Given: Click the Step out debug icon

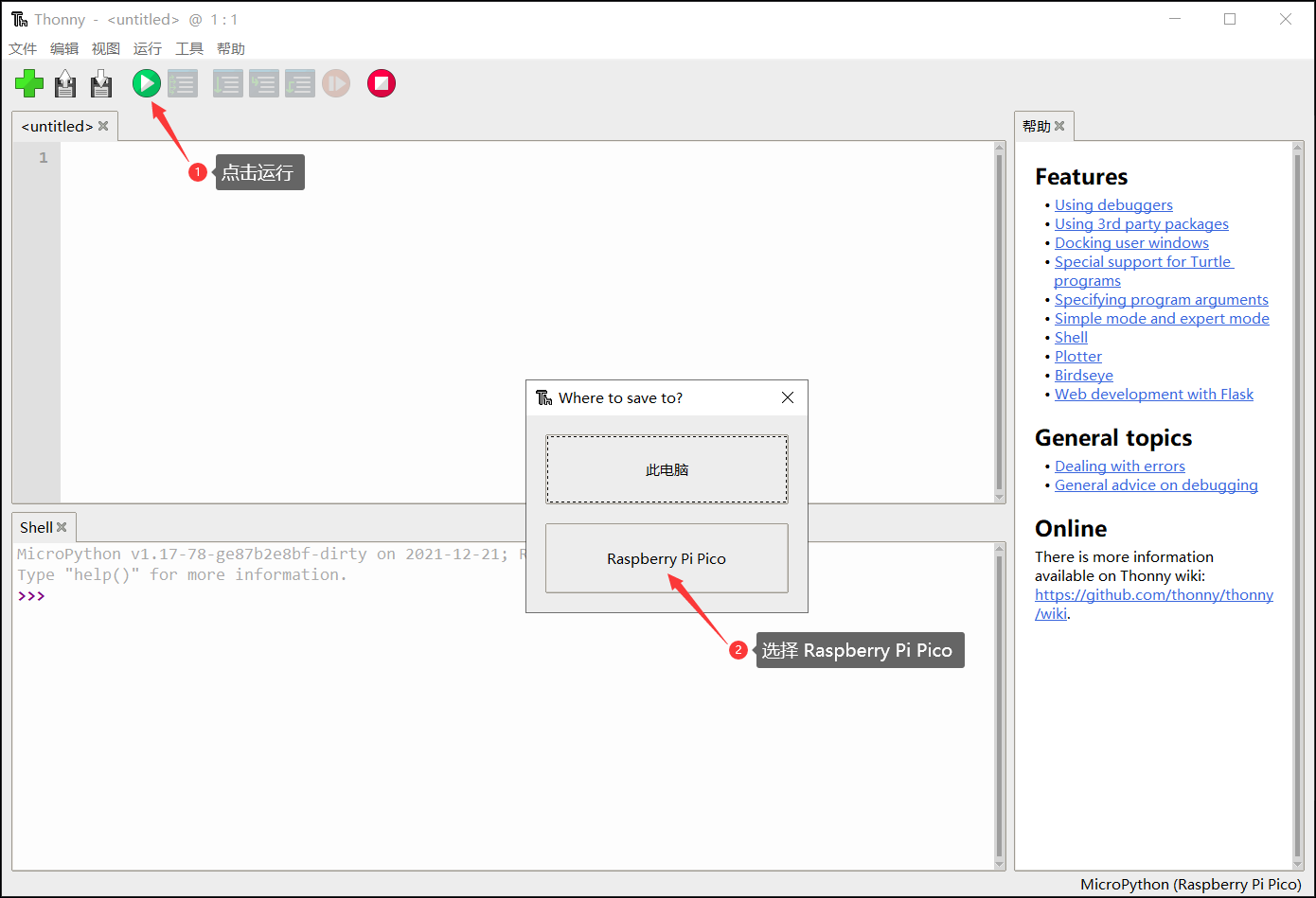Looking at the screenshot, I should pos(300,83).
